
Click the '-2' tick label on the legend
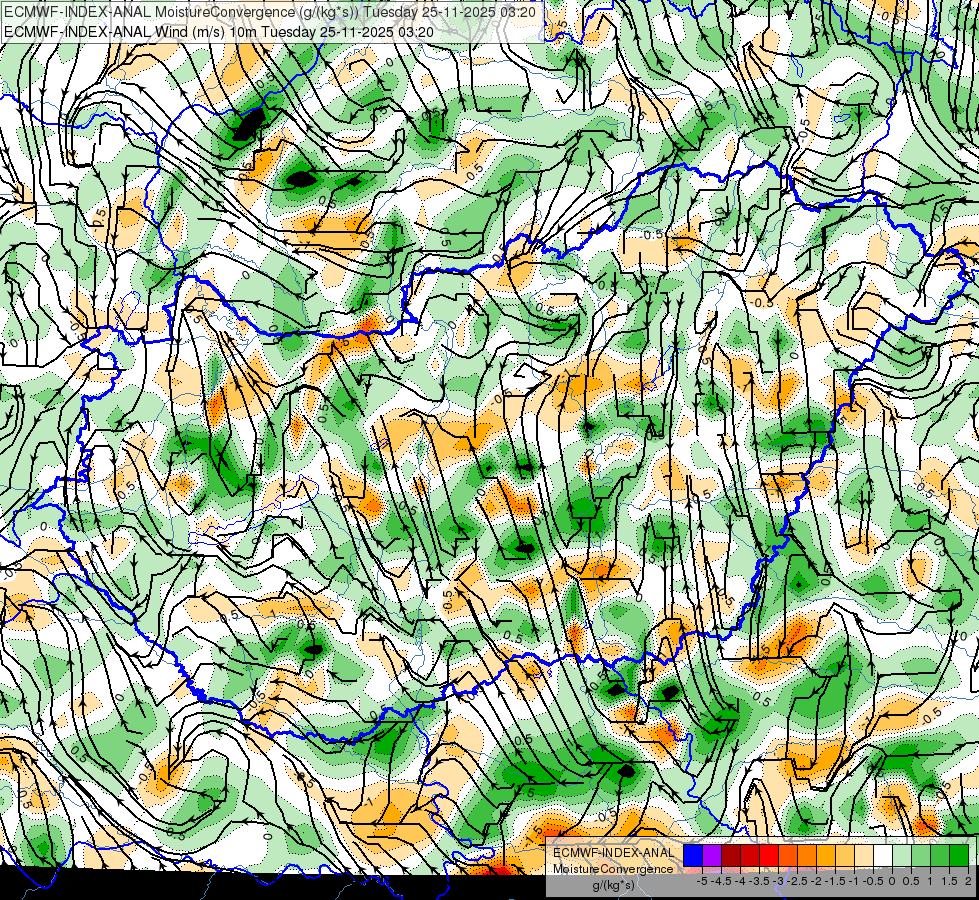tap(816, 881)
